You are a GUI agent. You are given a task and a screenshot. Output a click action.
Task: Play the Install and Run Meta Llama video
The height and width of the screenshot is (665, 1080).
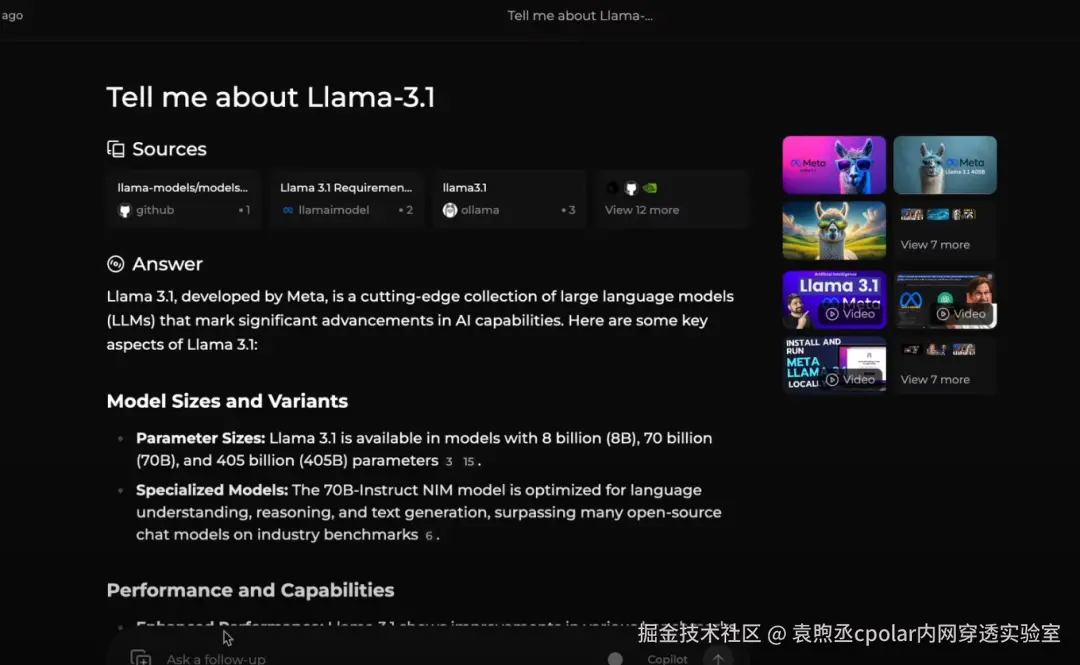point(834,365)
